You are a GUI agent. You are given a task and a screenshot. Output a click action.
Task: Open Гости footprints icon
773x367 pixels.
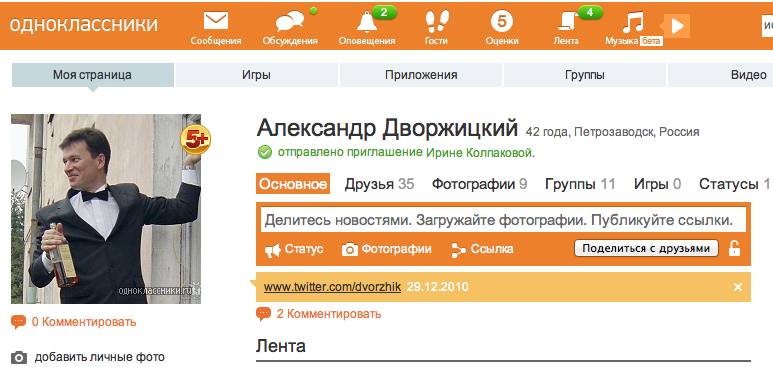tap(437, 22)
